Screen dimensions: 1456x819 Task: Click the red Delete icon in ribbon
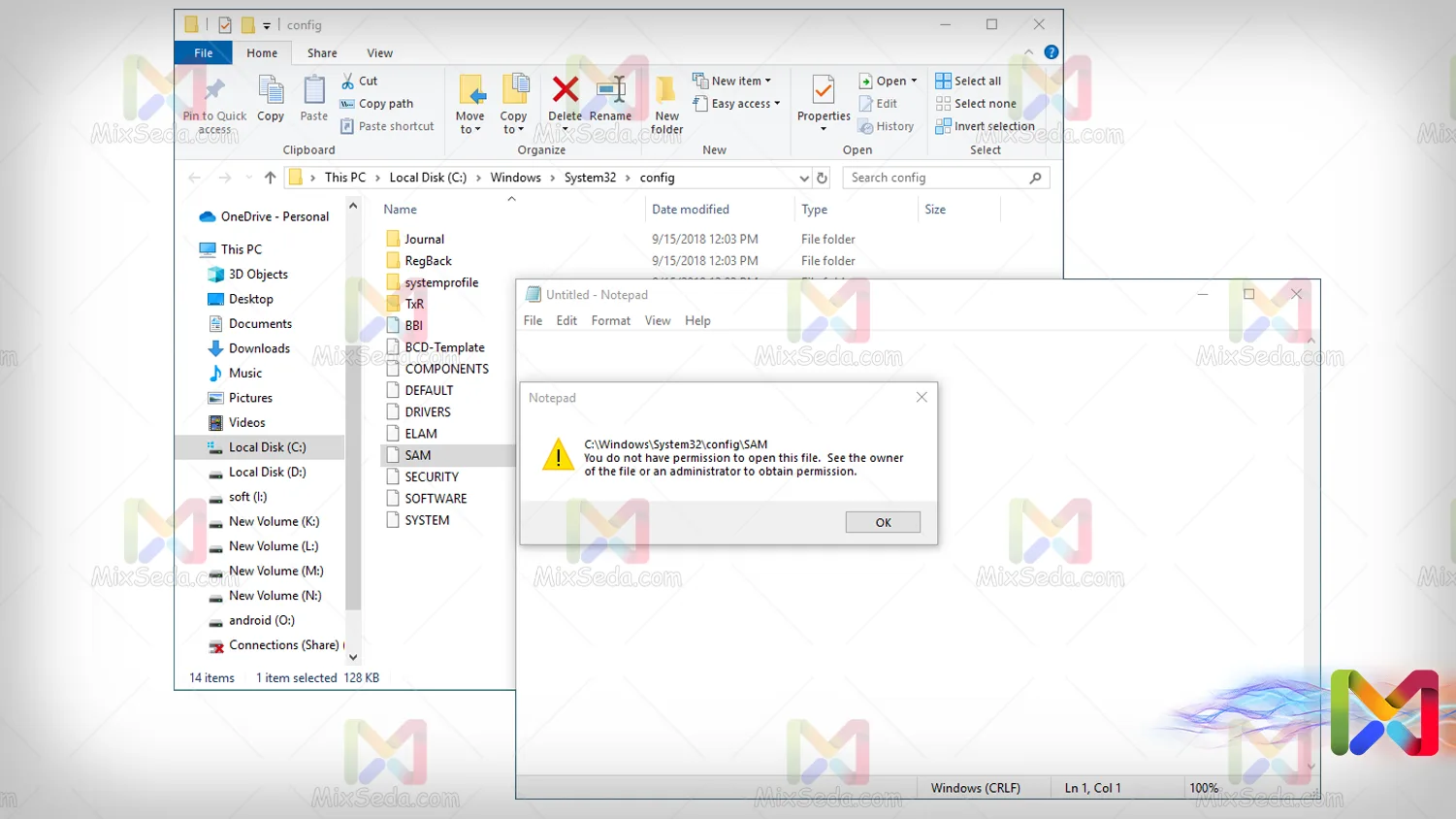565,91
